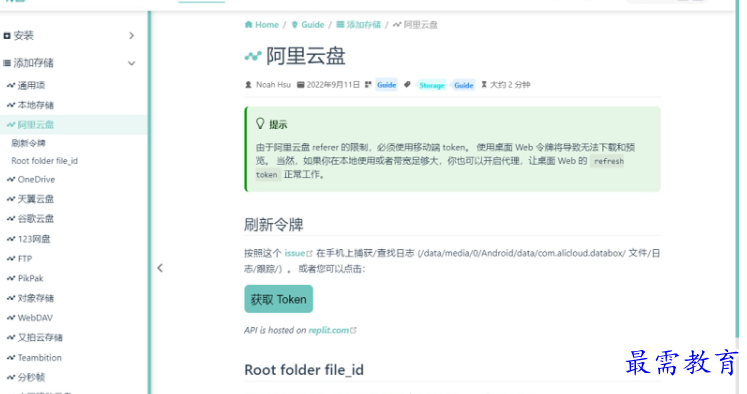Viewport: 747px width, 394px height.
Task: Open 本地存储 in the sidebar
Action: coord(36,105)
